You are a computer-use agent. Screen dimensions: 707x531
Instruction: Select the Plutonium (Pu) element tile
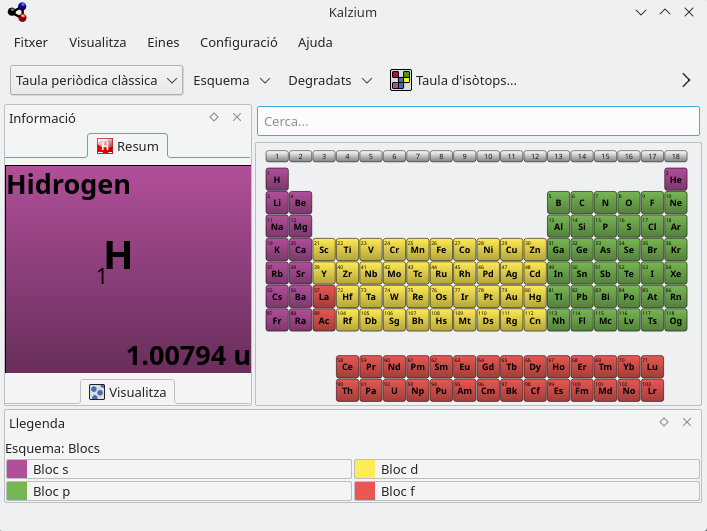click(x=441, y=390)
